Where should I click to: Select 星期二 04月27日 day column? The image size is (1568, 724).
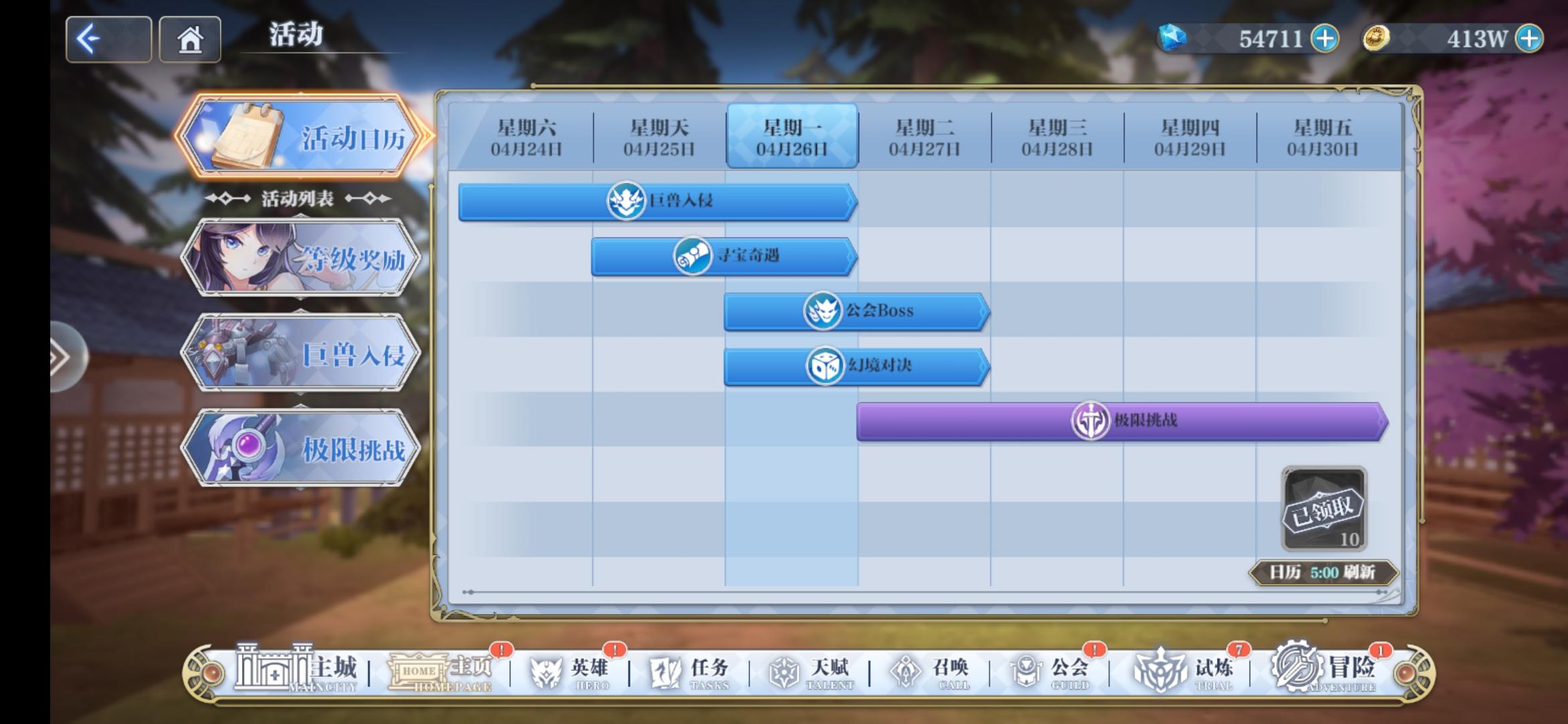coord(924,137)
